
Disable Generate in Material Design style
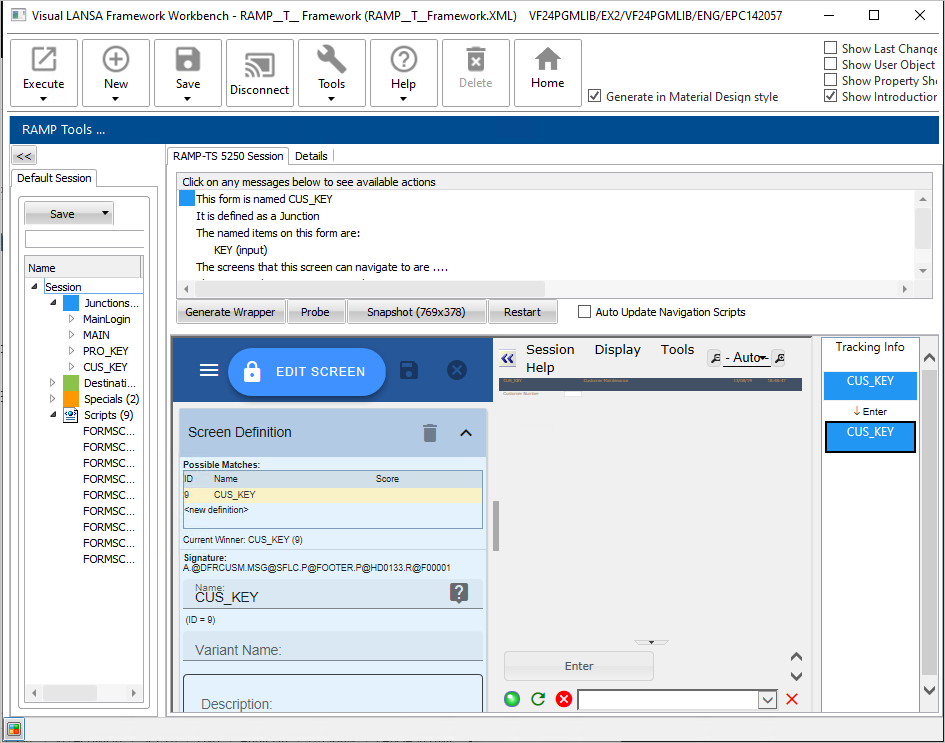click(x=595, y=96)
